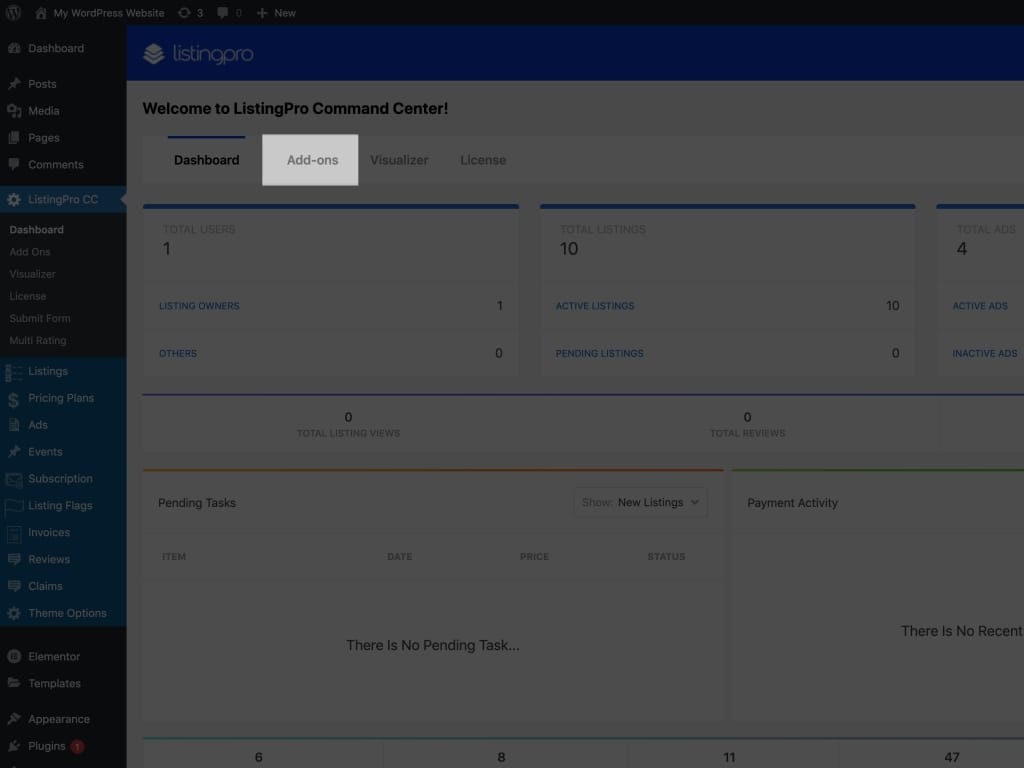Switch to the License tab
Image resolution: width=1024 pixels, height=768 pixels.
click(x=483, y=160)
